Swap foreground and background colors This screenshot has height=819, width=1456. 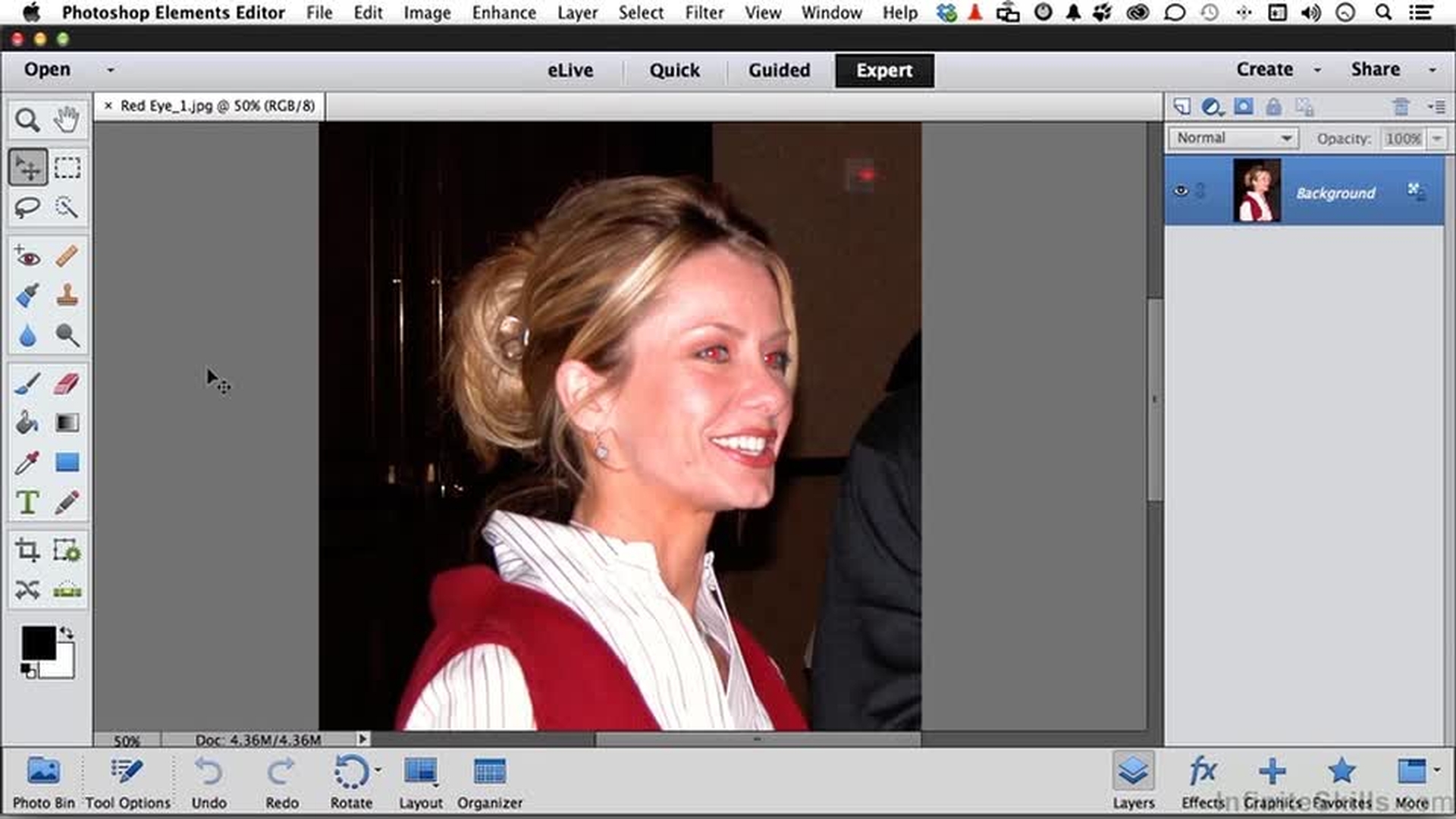67,632
